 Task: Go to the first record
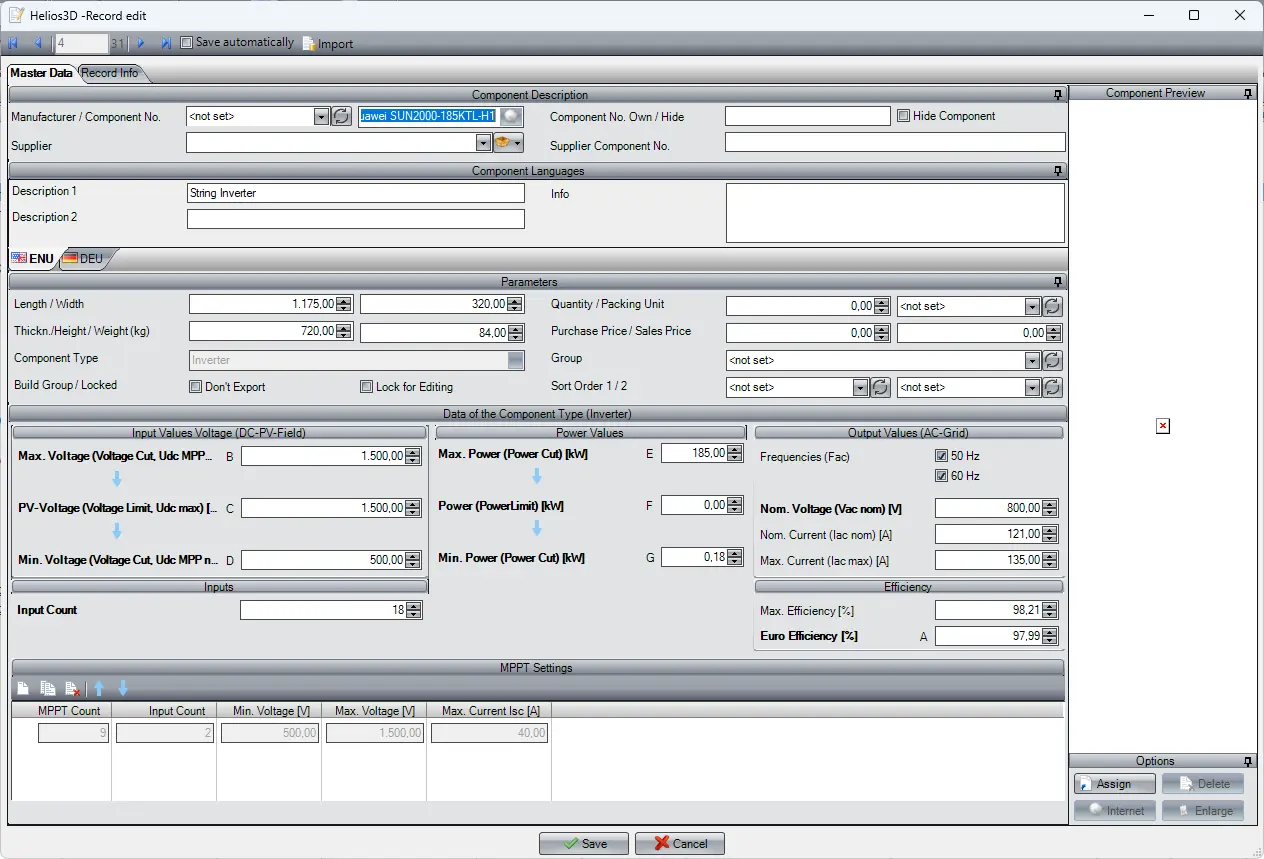[x=13, y=43]
